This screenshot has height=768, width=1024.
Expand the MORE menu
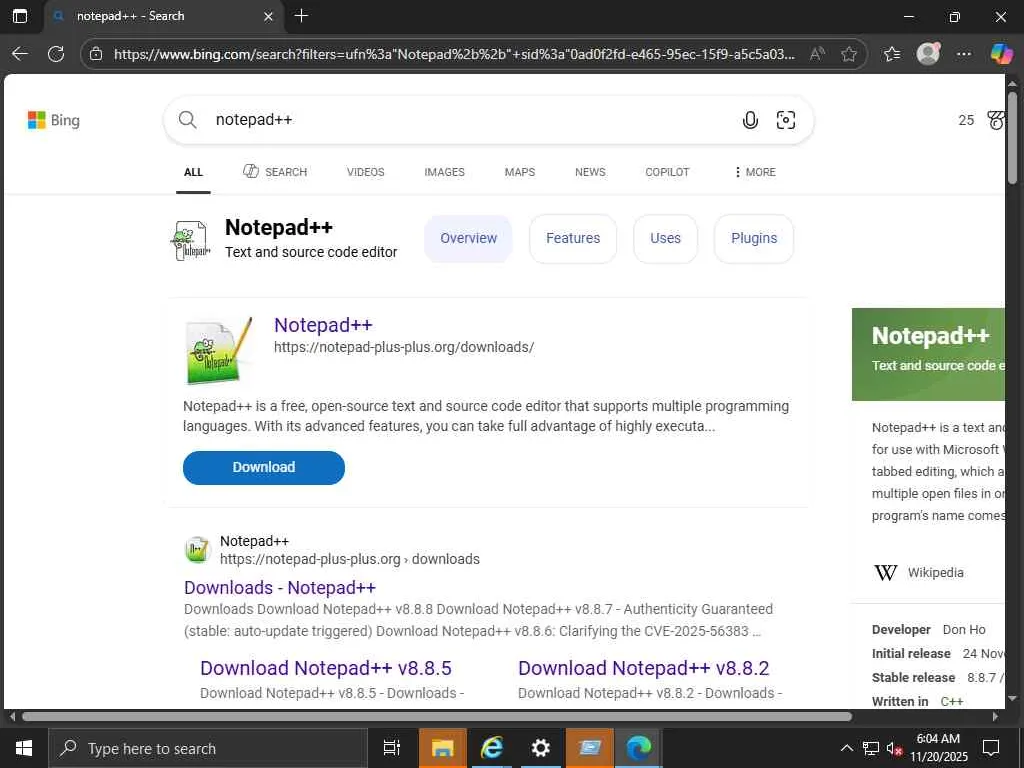point(755,172)
